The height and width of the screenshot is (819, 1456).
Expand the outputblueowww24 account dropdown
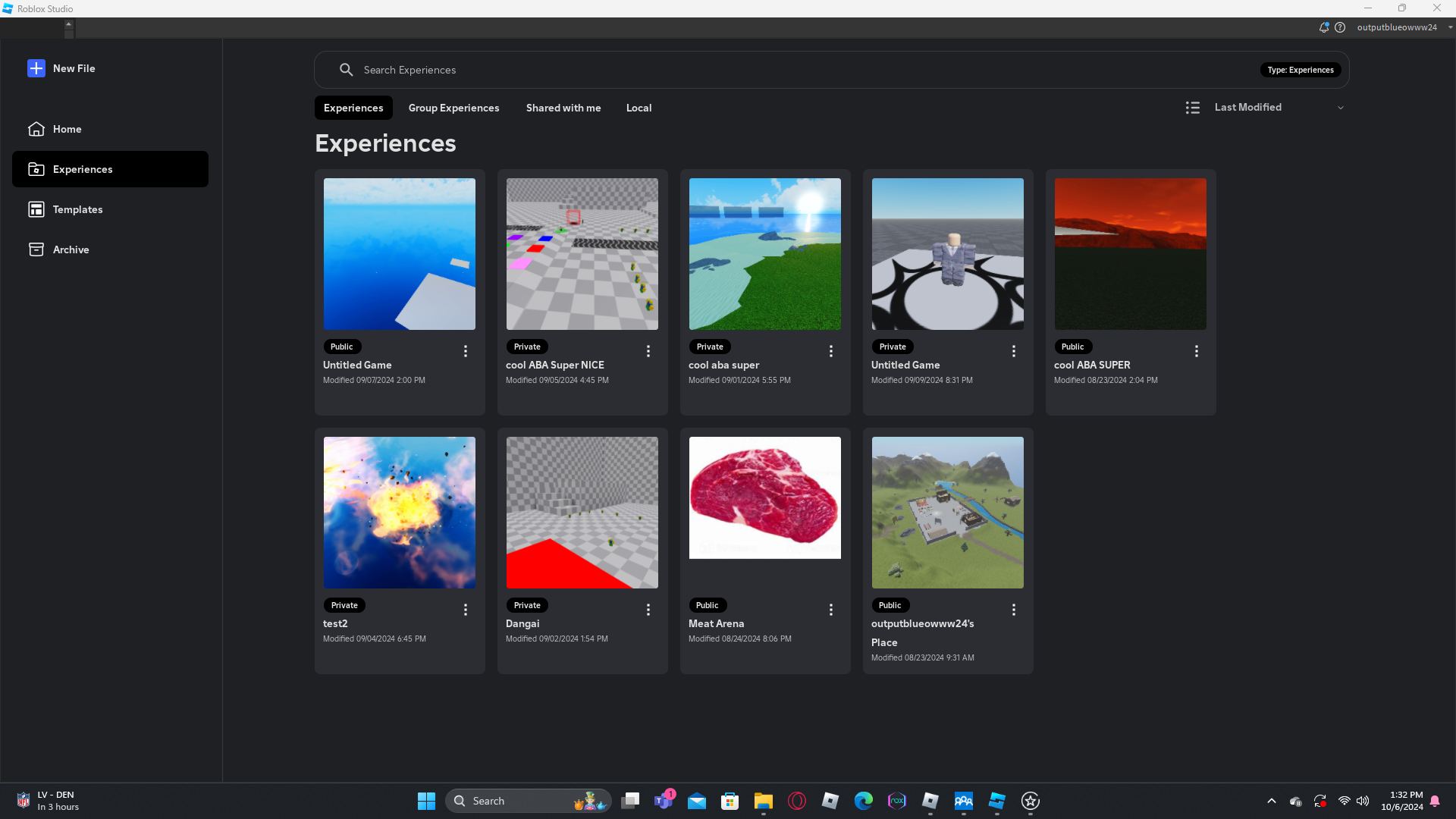(x=1450, y=27)
